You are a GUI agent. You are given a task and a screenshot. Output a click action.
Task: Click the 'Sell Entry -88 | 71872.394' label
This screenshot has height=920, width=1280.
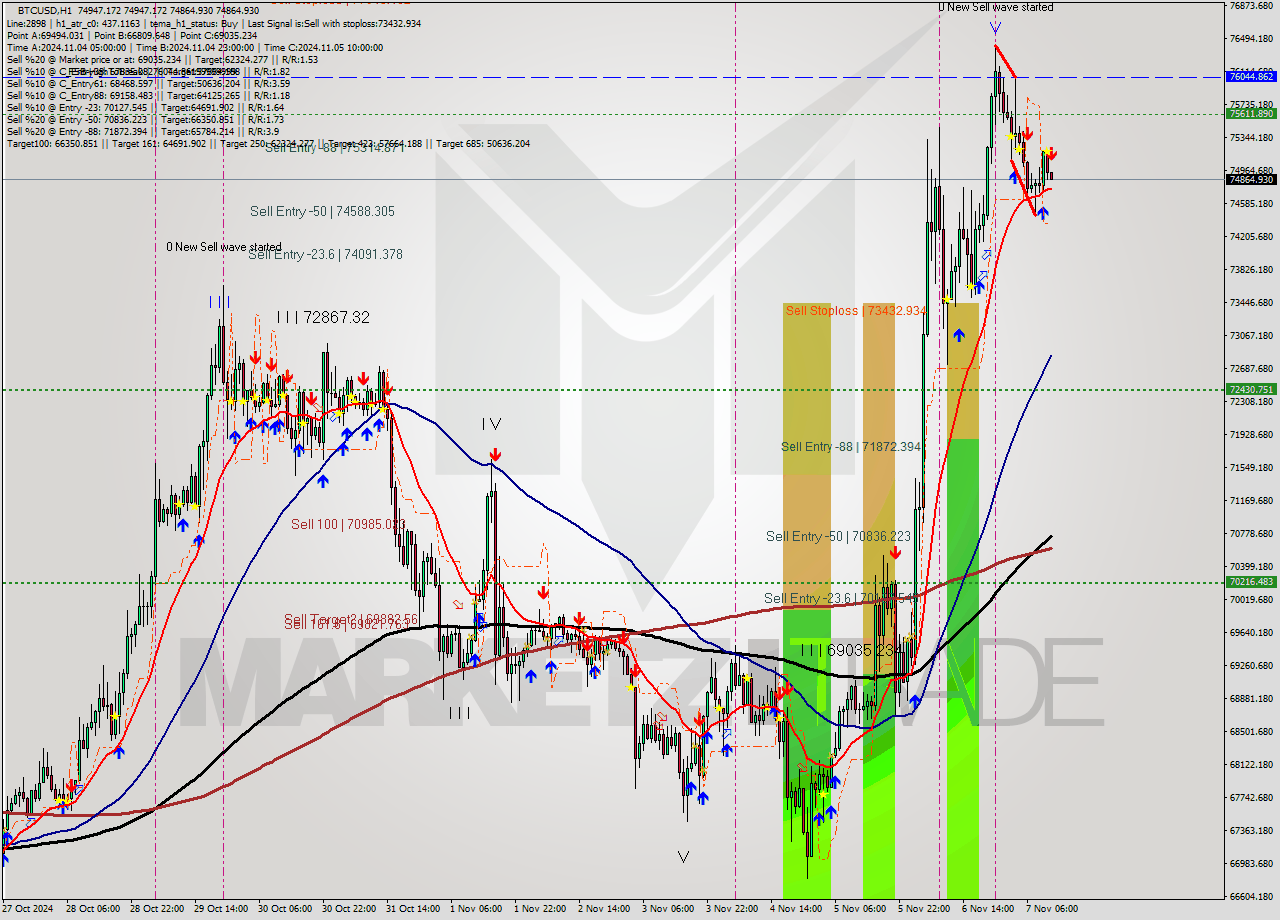point(851,446)
